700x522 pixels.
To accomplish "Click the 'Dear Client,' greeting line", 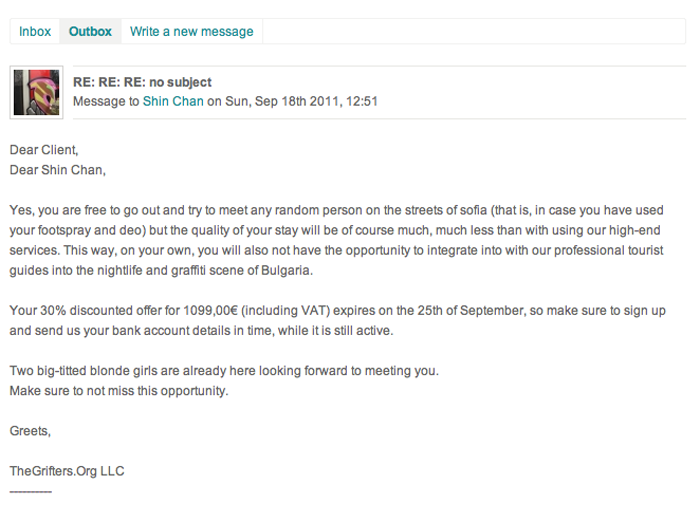I will click(x=43, y=150).
